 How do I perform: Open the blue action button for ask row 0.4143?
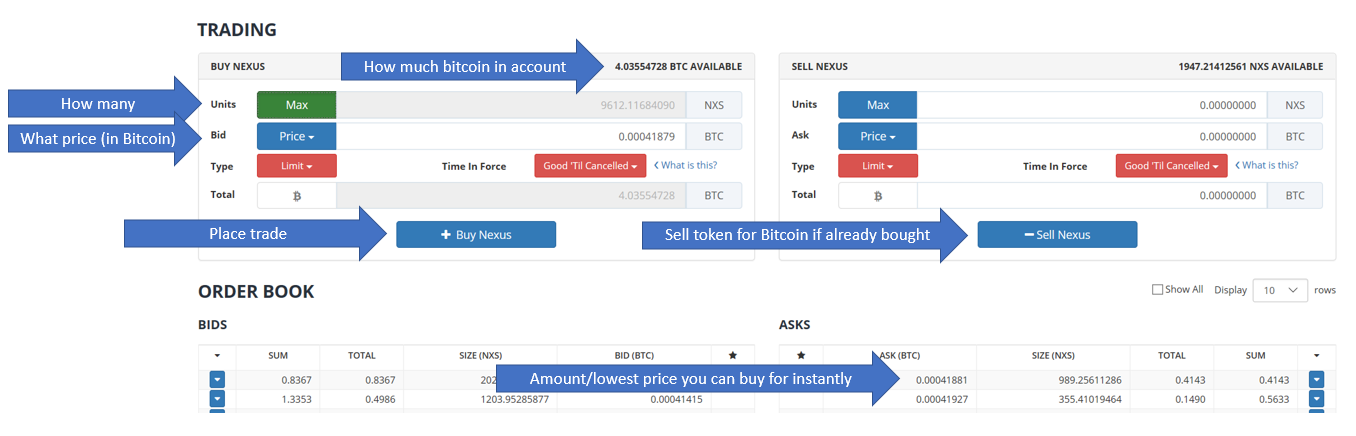(1317, 379)
